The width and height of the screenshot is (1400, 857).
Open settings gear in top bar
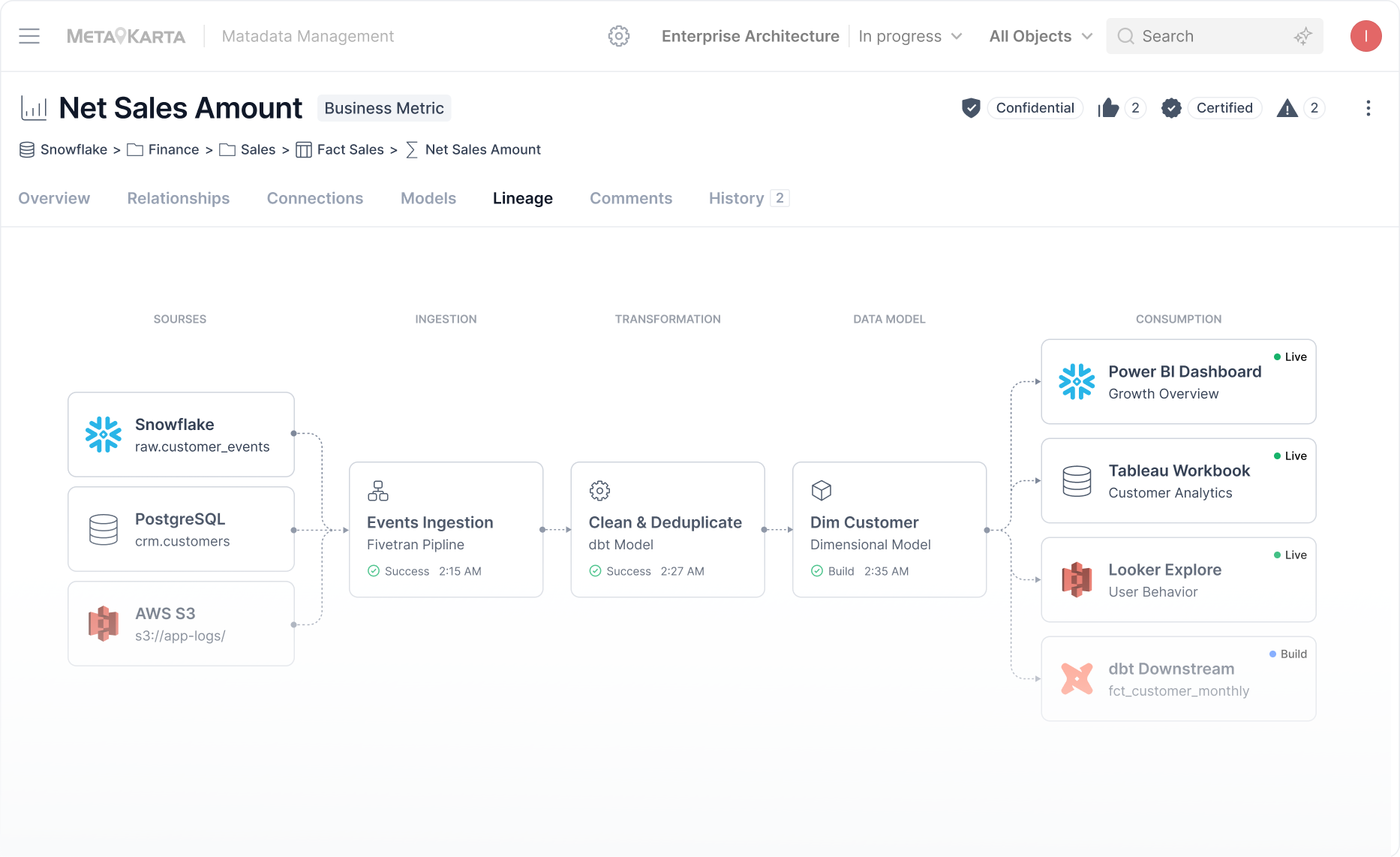619,36
